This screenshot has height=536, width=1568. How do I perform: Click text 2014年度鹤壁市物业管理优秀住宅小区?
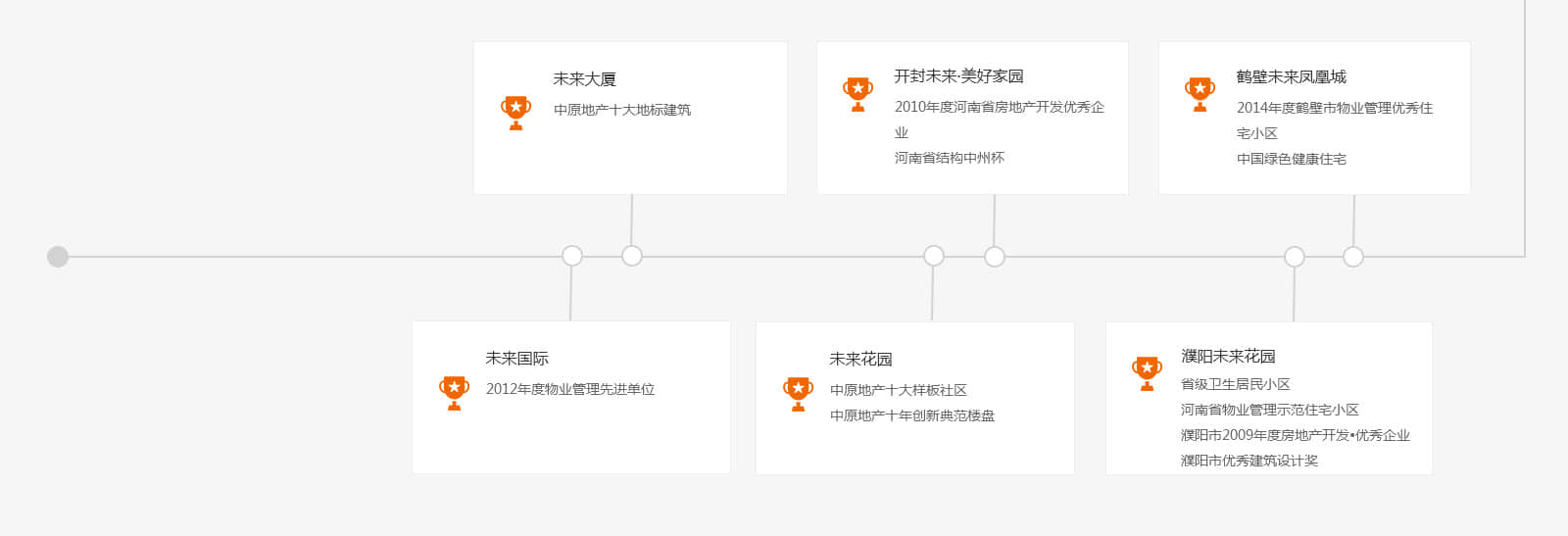click(1335, 121)
